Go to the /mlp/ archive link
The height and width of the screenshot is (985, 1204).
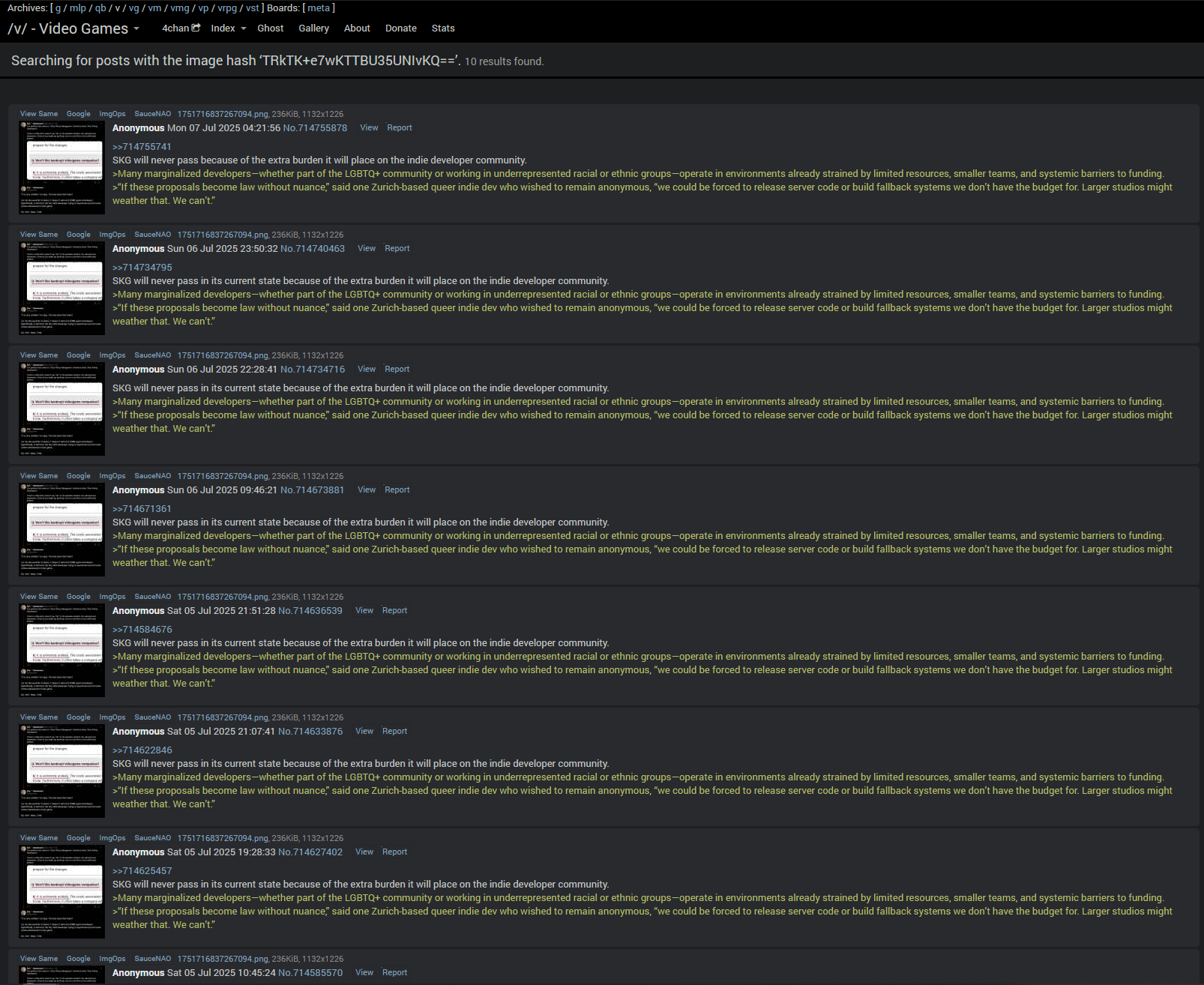[78, 8]
